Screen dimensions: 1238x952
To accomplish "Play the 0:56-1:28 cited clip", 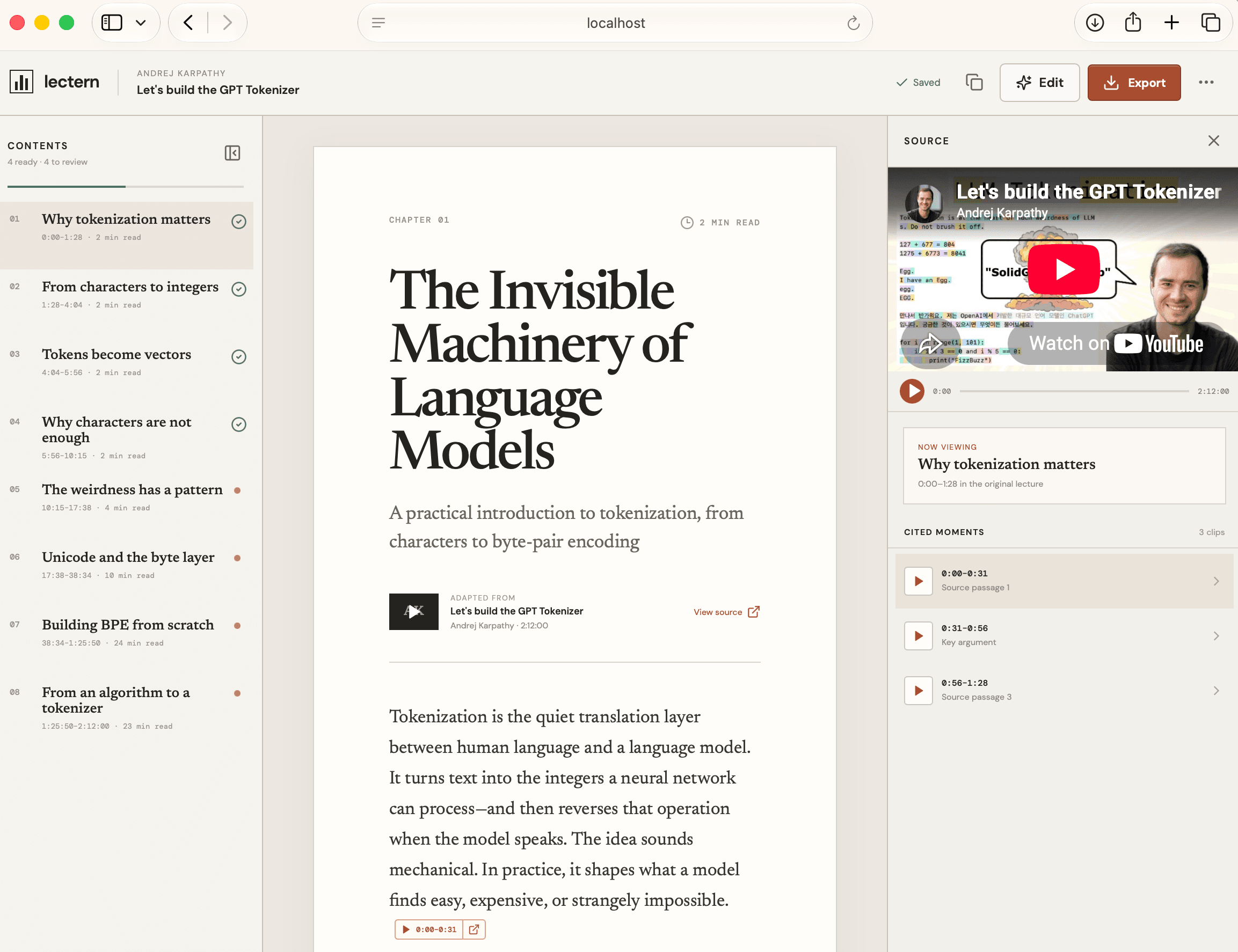I will coord(918,690).
